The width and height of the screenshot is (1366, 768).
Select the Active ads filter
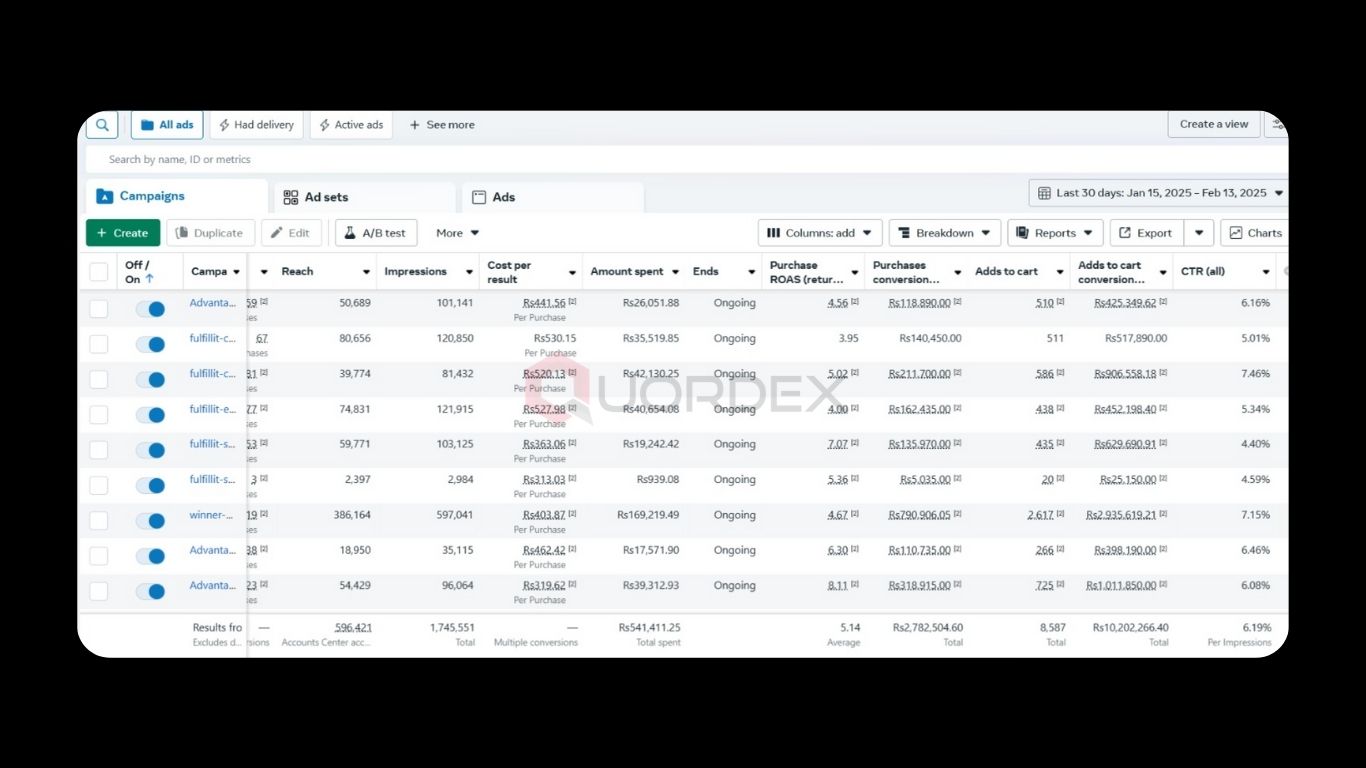pos(351,125)
